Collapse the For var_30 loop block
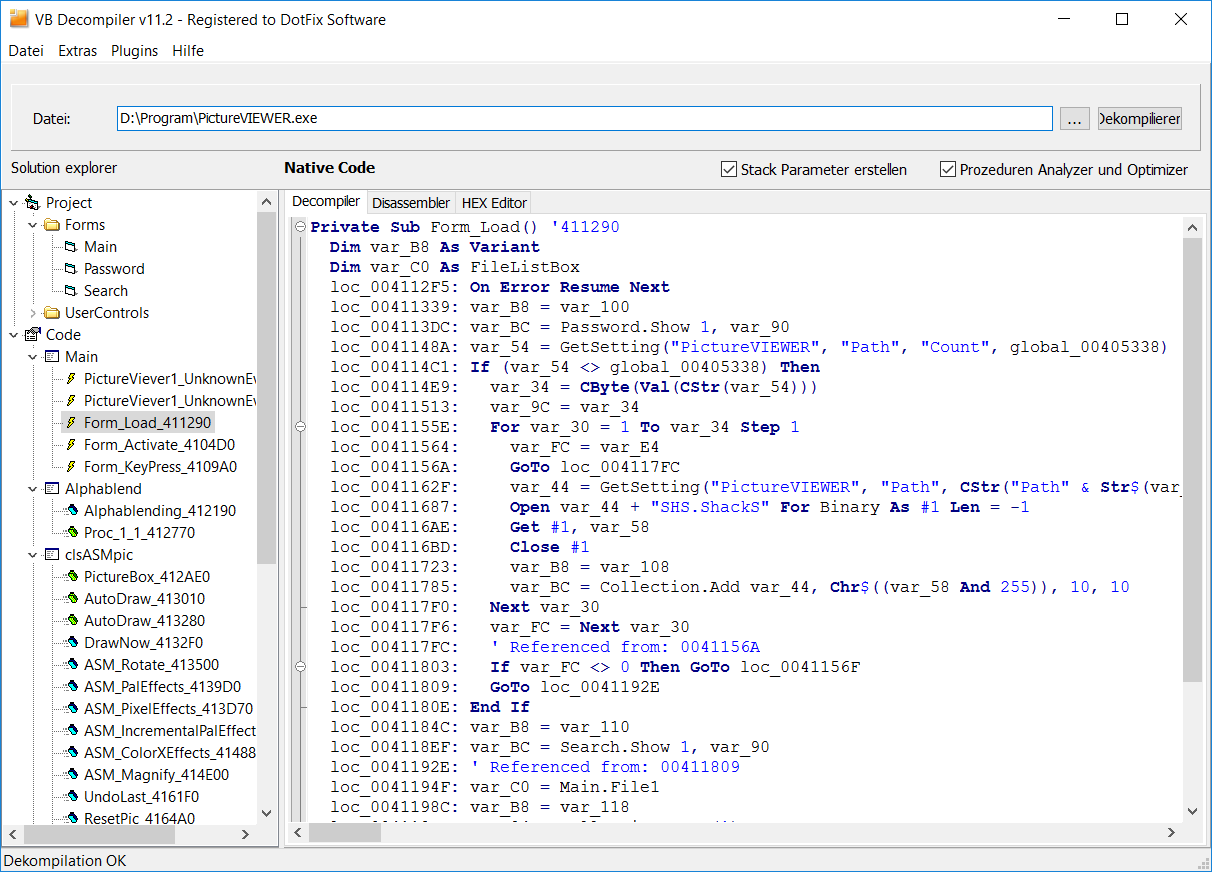The width and height of the screenshot is (1212, 872). point(300,427)
